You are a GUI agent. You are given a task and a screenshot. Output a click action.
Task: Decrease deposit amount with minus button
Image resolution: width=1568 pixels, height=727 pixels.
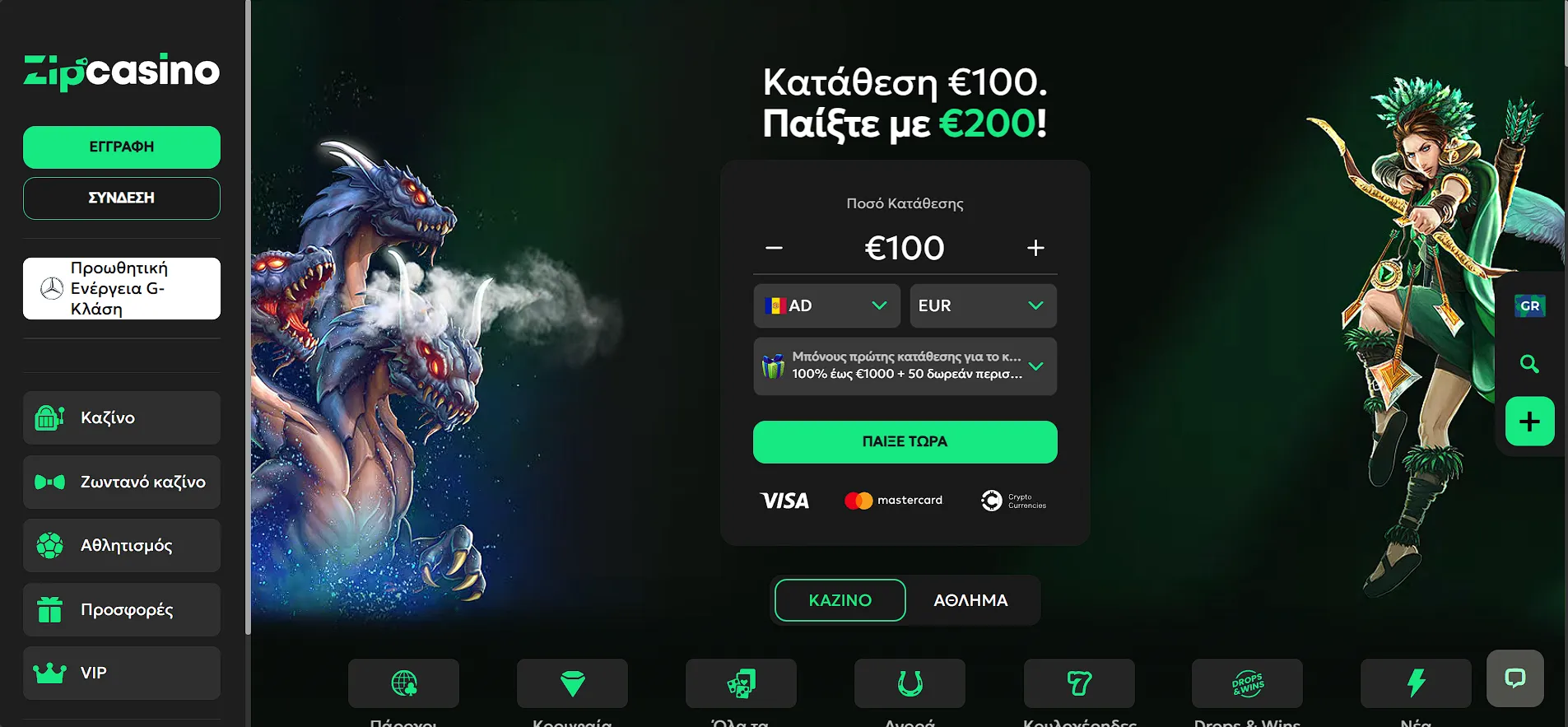tap(774, 248)
